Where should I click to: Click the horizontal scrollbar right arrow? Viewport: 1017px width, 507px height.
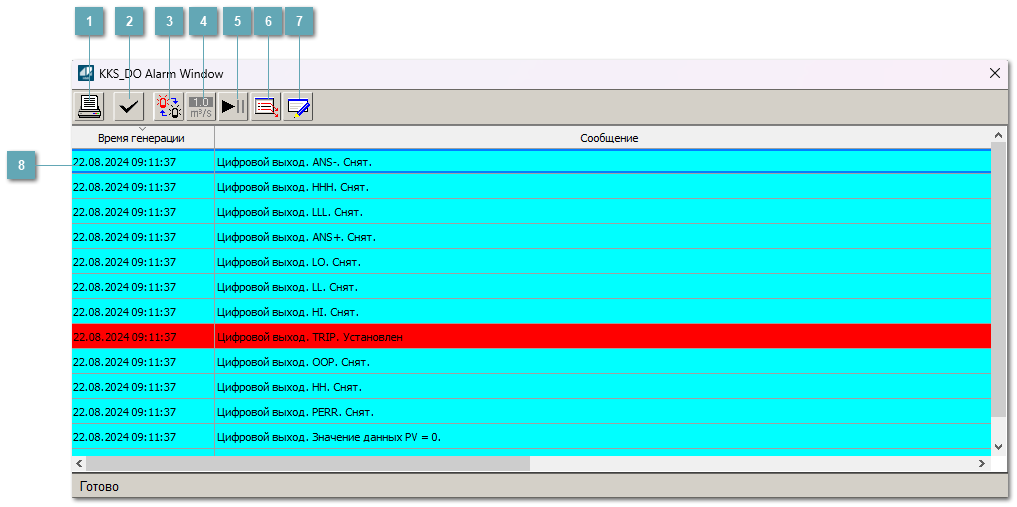coord(982,464)
